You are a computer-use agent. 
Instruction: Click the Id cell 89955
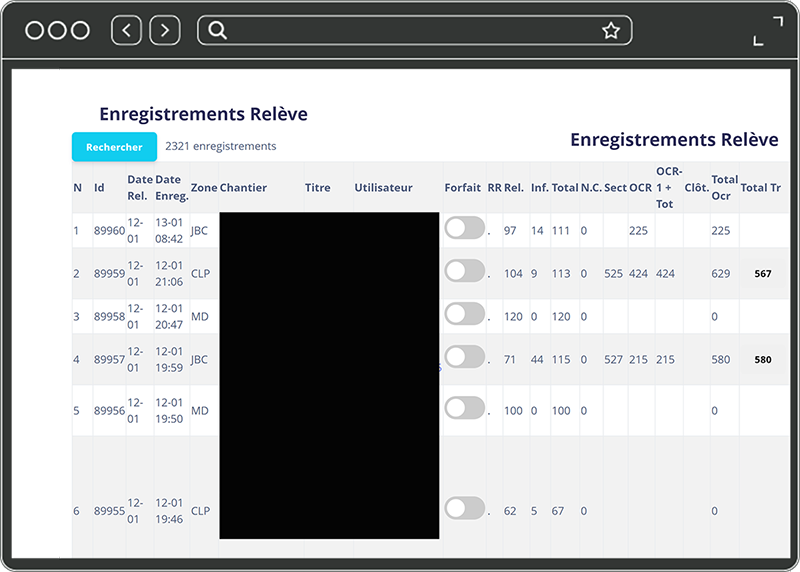point(109,511)
